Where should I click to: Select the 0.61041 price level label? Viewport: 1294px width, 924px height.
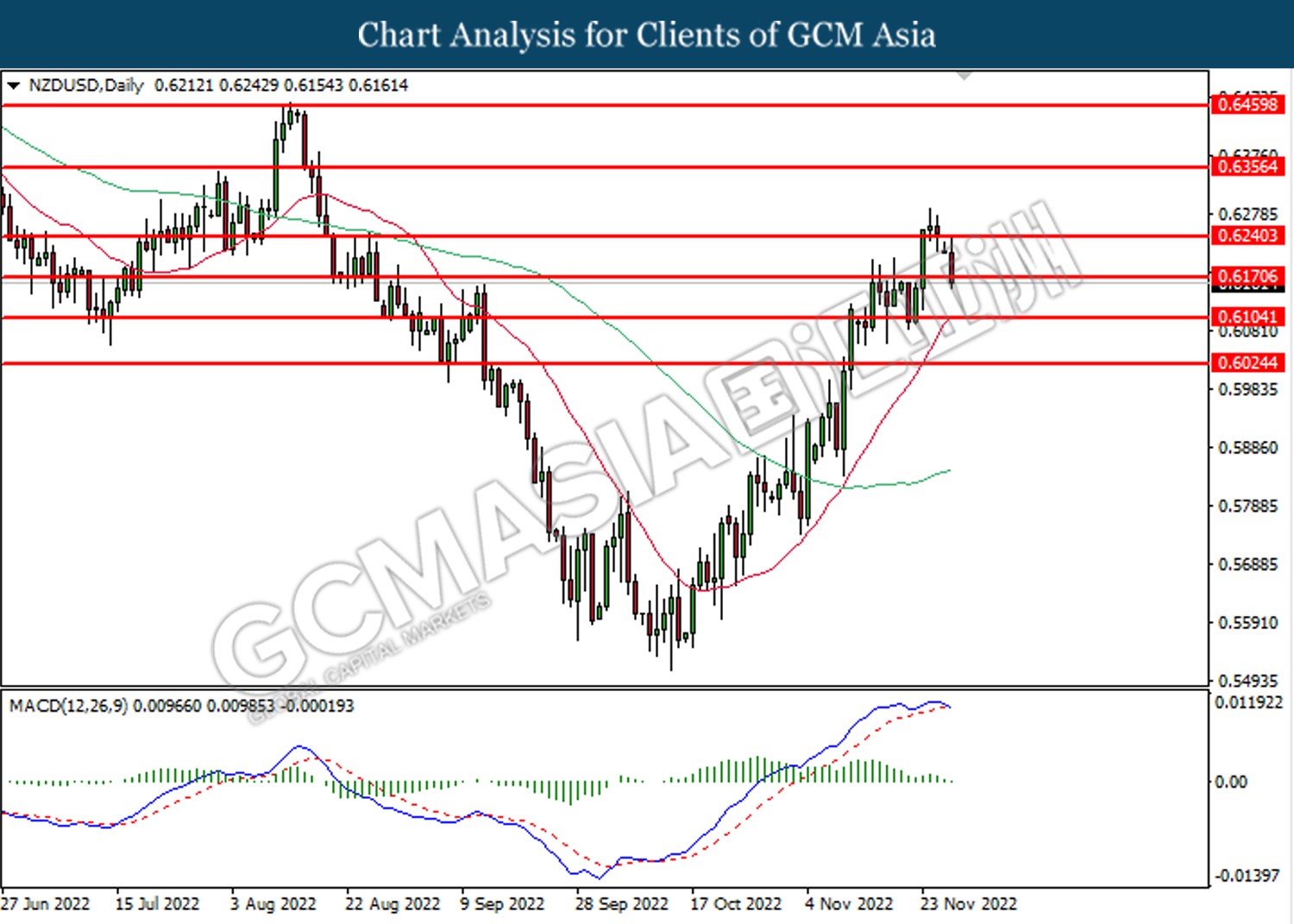(x=1247, y=317)
